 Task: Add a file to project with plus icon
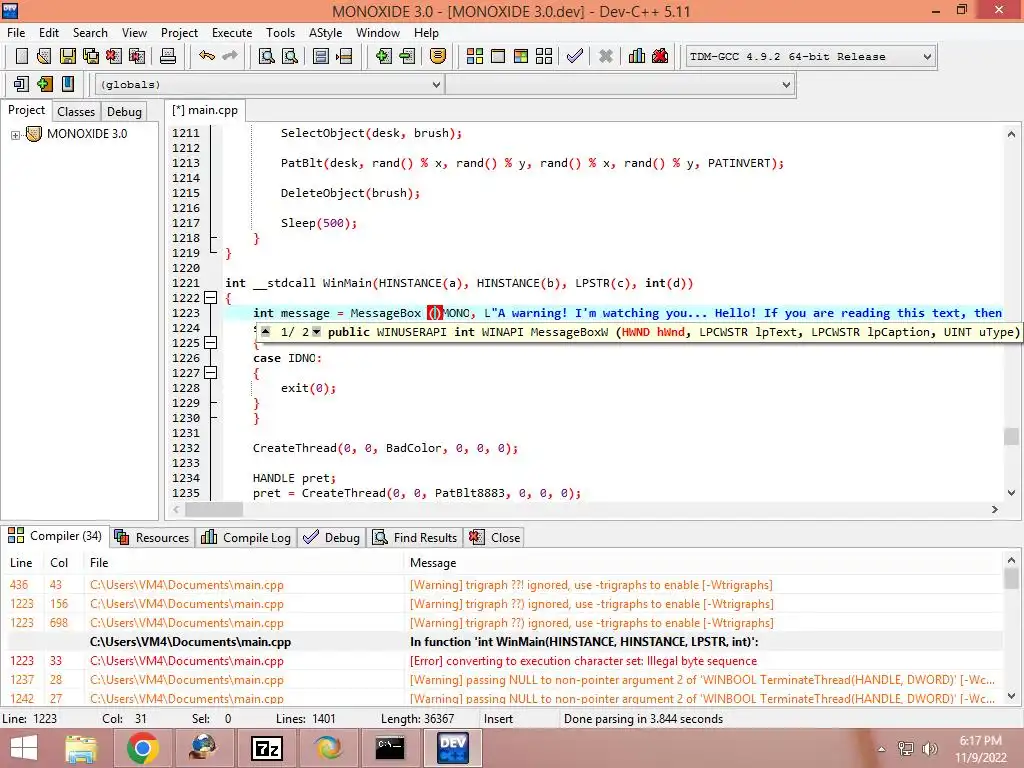[x=384, y=56]
